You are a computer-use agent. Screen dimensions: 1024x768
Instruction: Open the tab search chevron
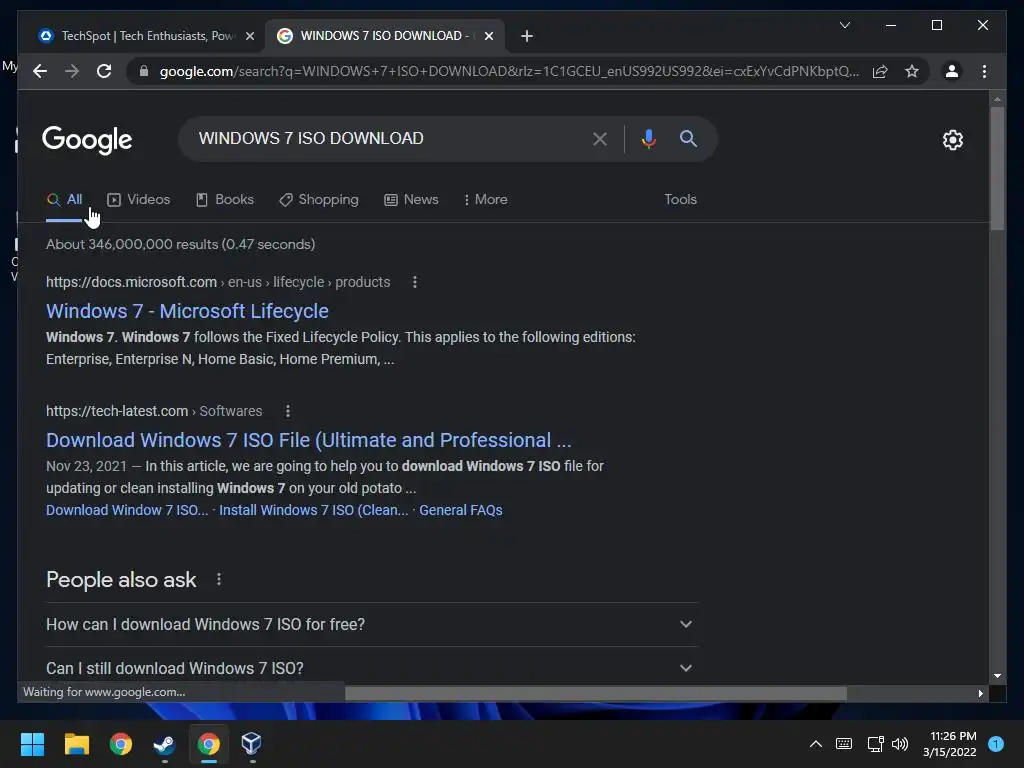click(x=844, y=25)
